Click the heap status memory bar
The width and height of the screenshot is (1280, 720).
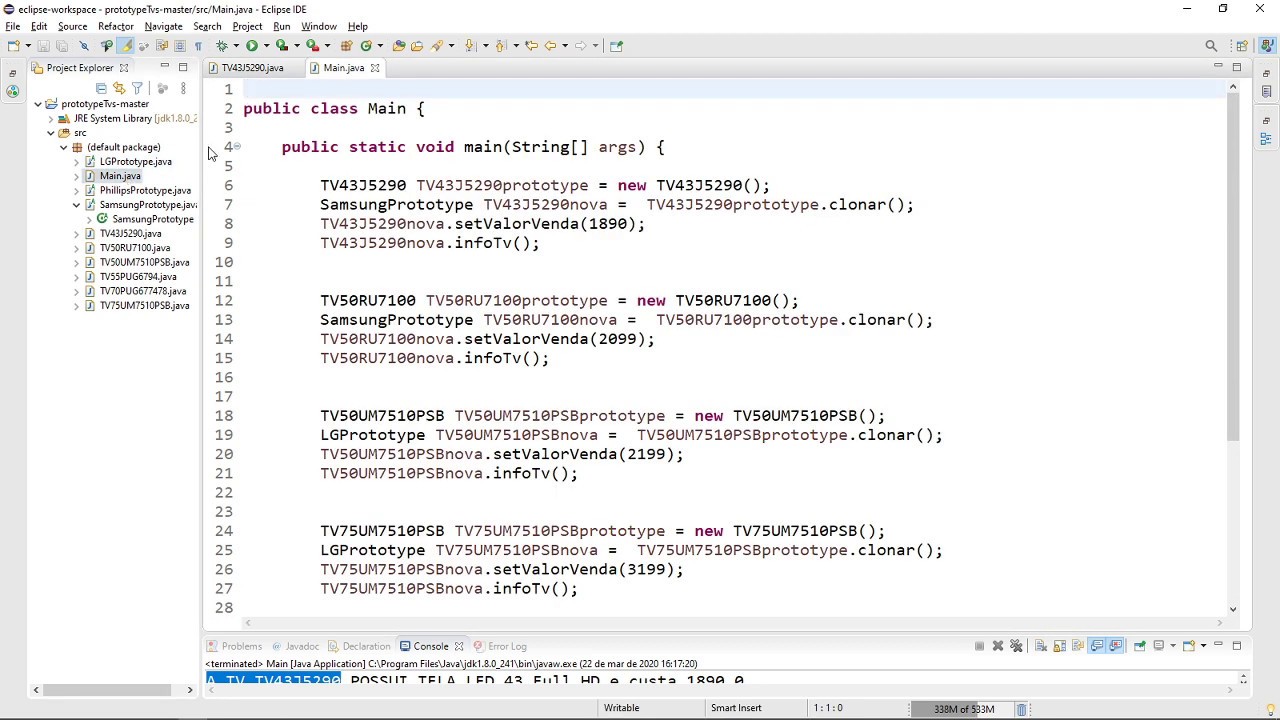click(961, 709)
